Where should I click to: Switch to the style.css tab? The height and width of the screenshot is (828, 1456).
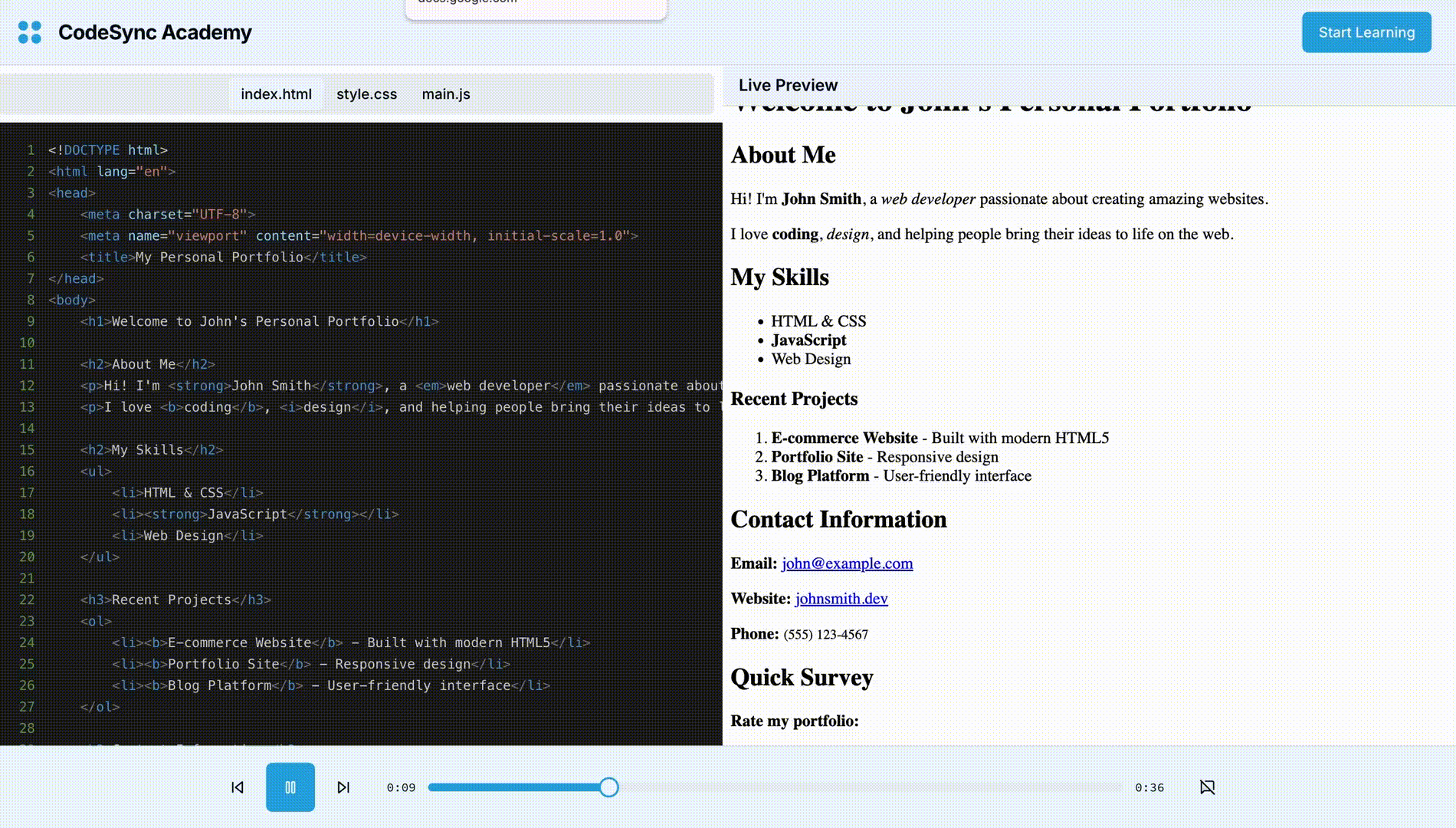[366, 94]
